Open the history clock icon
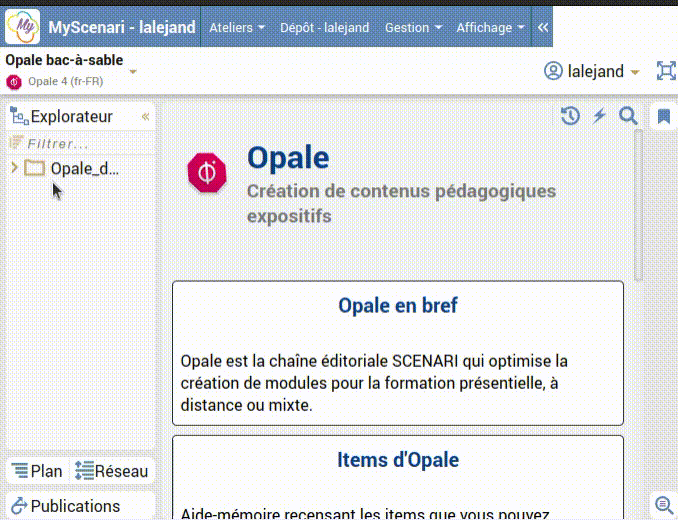Screen dimensions: 678x520 tap(570, 115)
